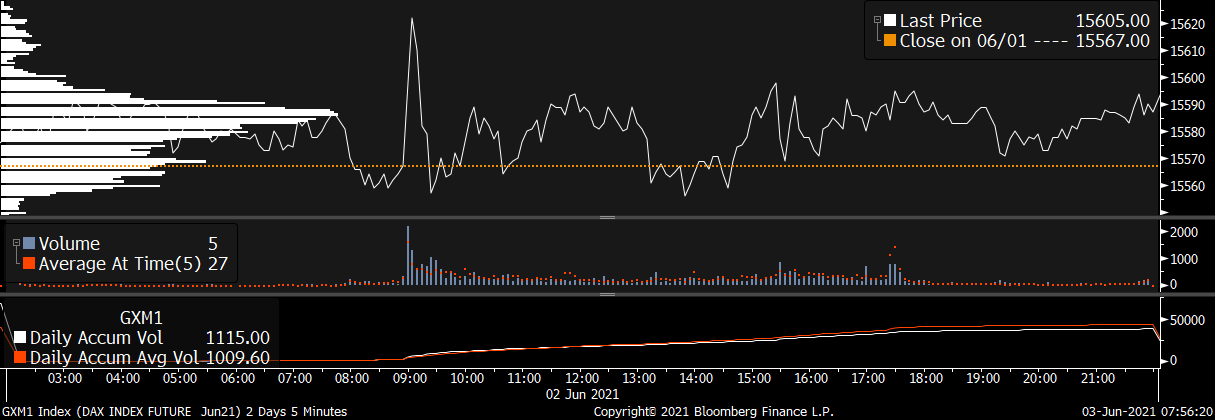Click the 02 Jun 2021 date label
The image size is (1215, 420).
(x=582, y=394)
